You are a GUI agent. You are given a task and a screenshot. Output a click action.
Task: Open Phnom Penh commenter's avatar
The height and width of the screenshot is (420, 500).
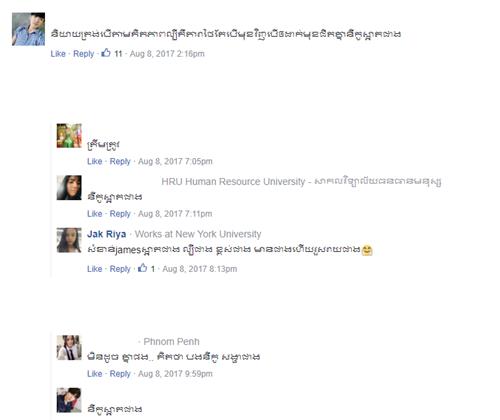point(69,348)
